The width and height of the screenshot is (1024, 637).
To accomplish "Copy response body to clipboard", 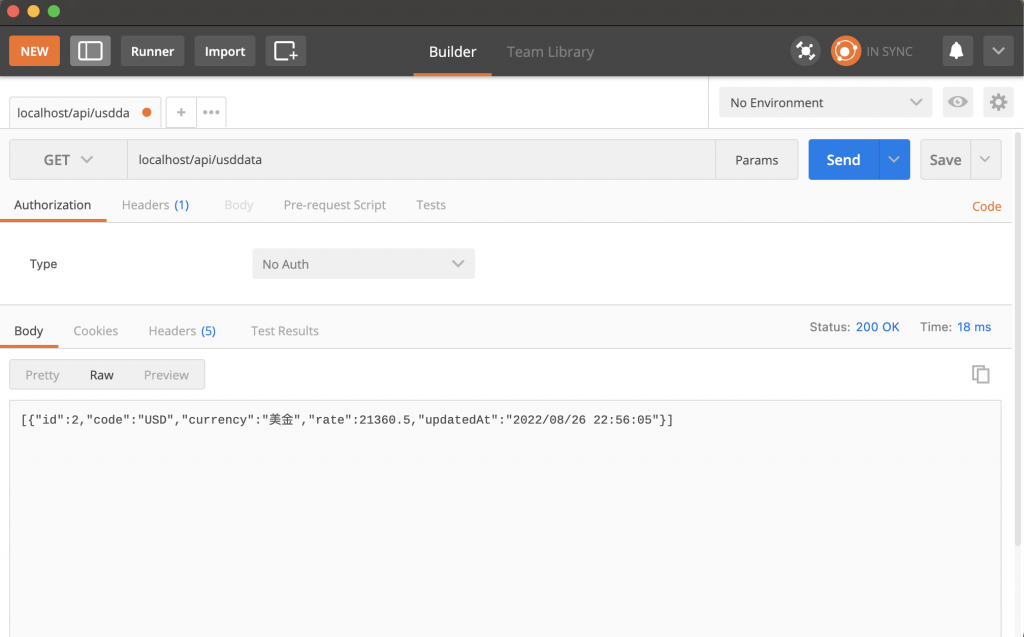I will [980, 374].
